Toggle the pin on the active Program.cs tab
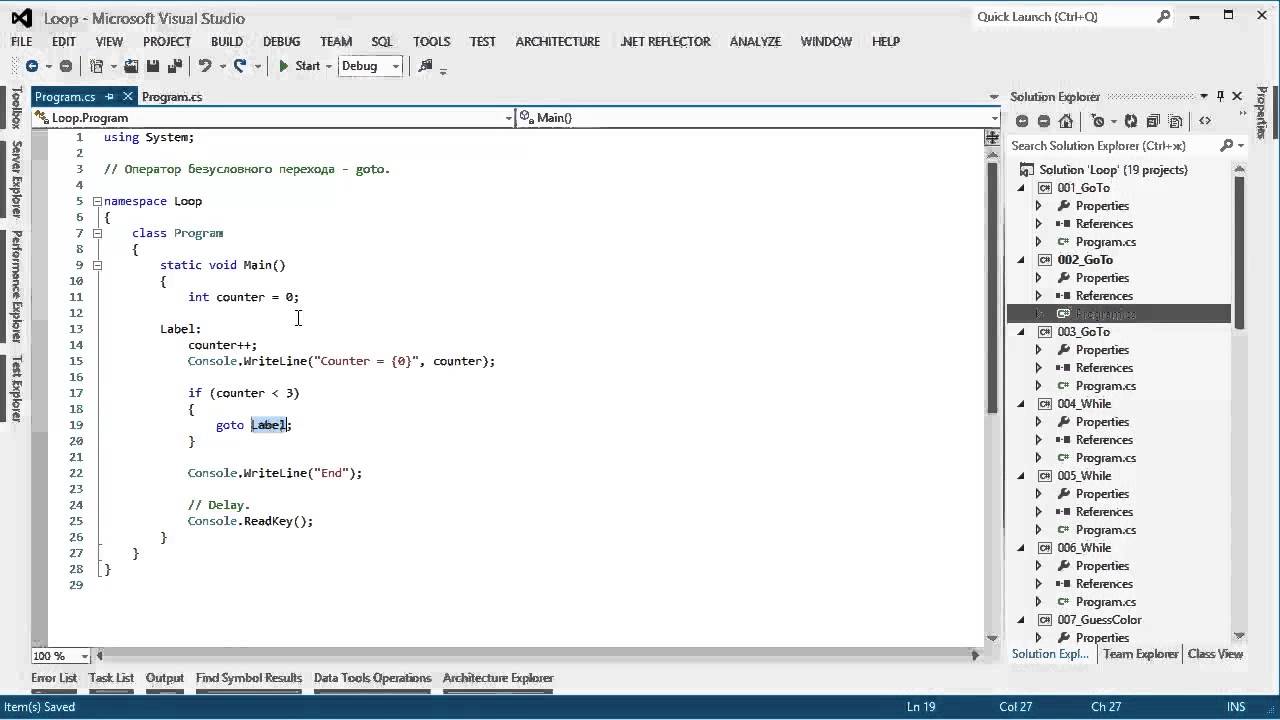The height and width of the screenshot is (720, 1280). click(x=109, y=97)
